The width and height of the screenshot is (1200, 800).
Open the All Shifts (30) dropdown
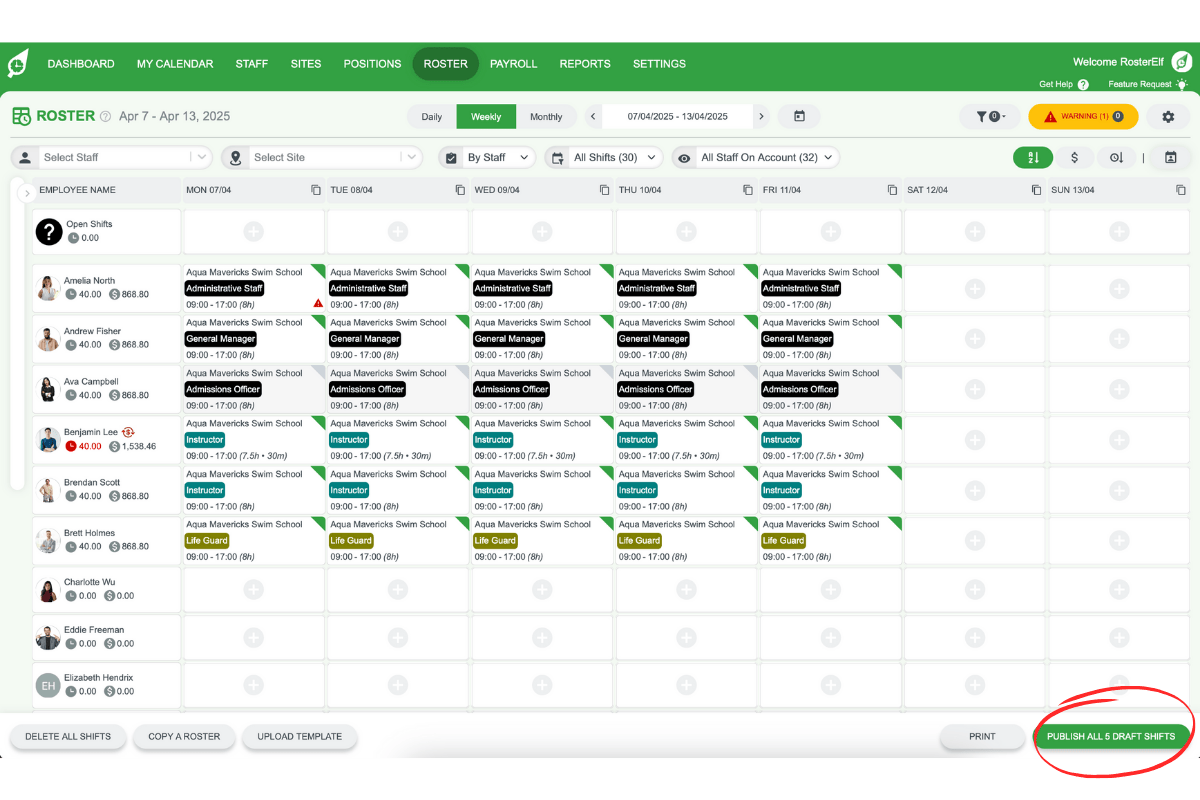pos(605,157)
